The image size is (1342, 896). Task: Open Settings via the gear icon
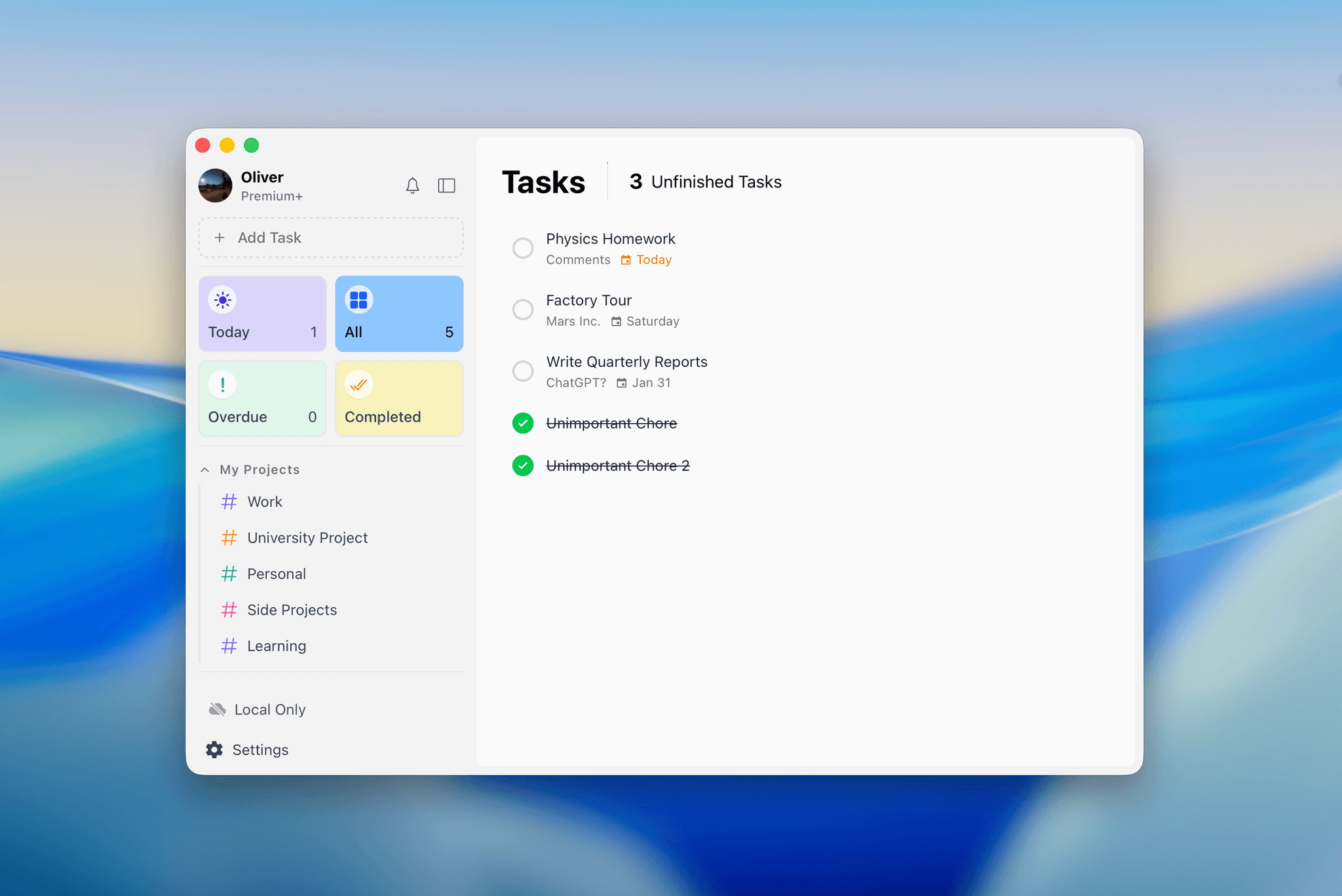(214, 749)
